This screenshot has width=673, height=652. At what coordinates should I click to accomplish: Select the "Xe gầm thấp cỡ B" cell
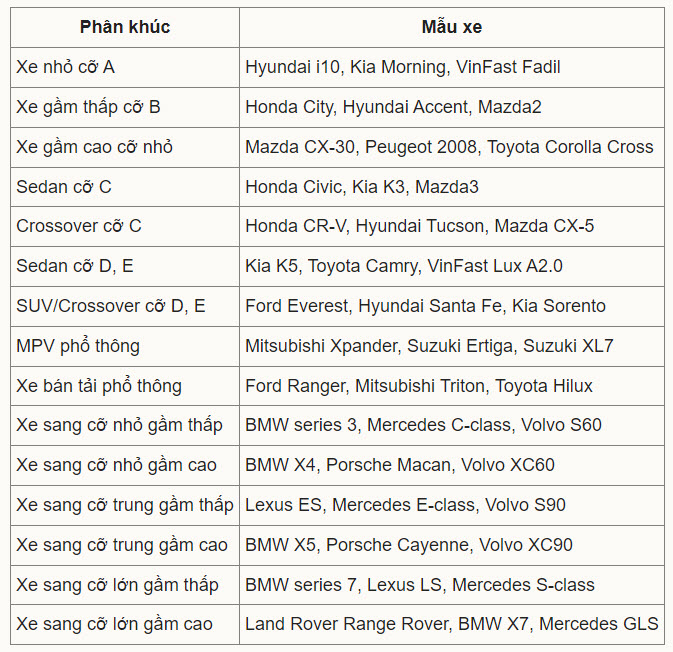coord(88,107)
